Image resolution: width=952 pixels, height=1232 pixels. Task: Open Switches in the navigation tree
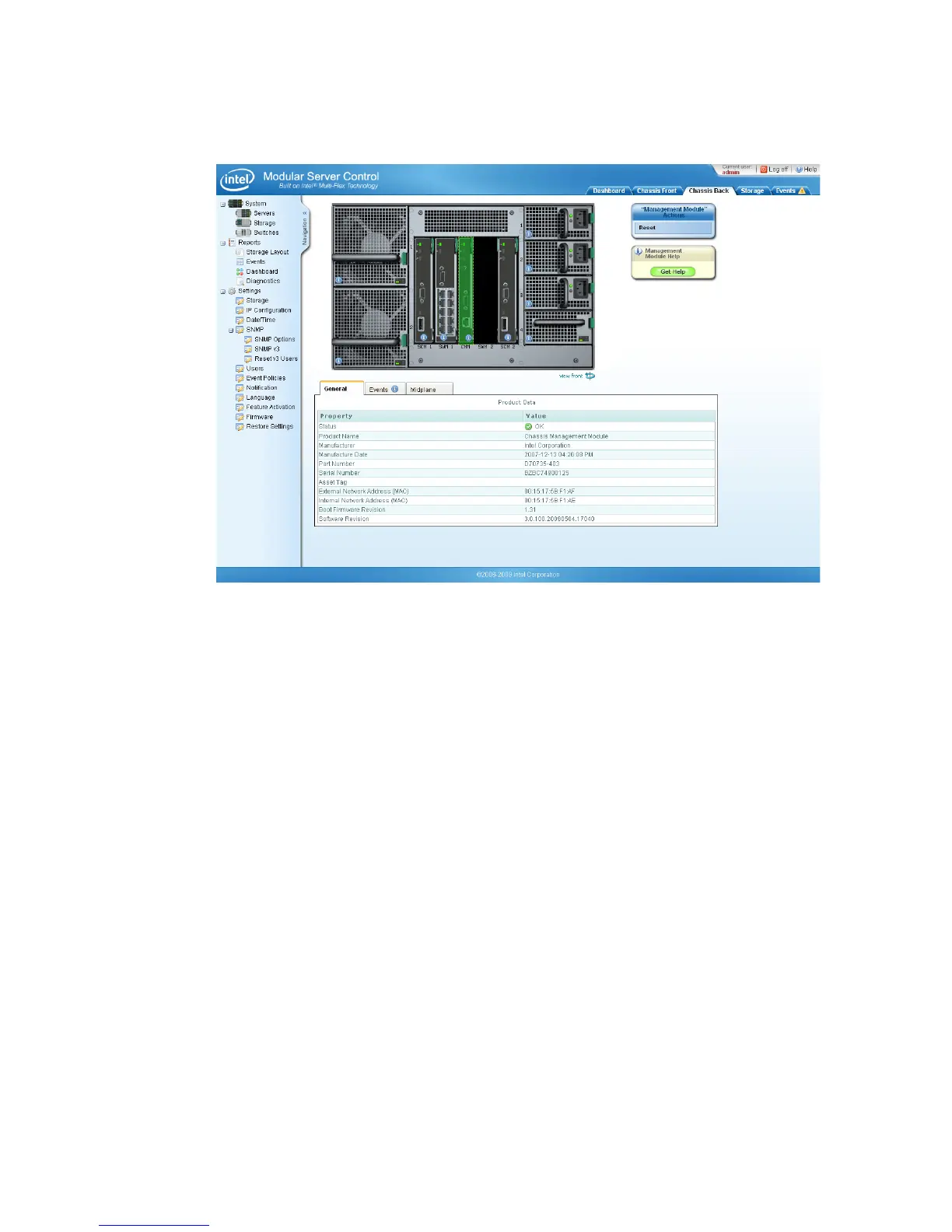pyautogui.click(x=266, y=233)
